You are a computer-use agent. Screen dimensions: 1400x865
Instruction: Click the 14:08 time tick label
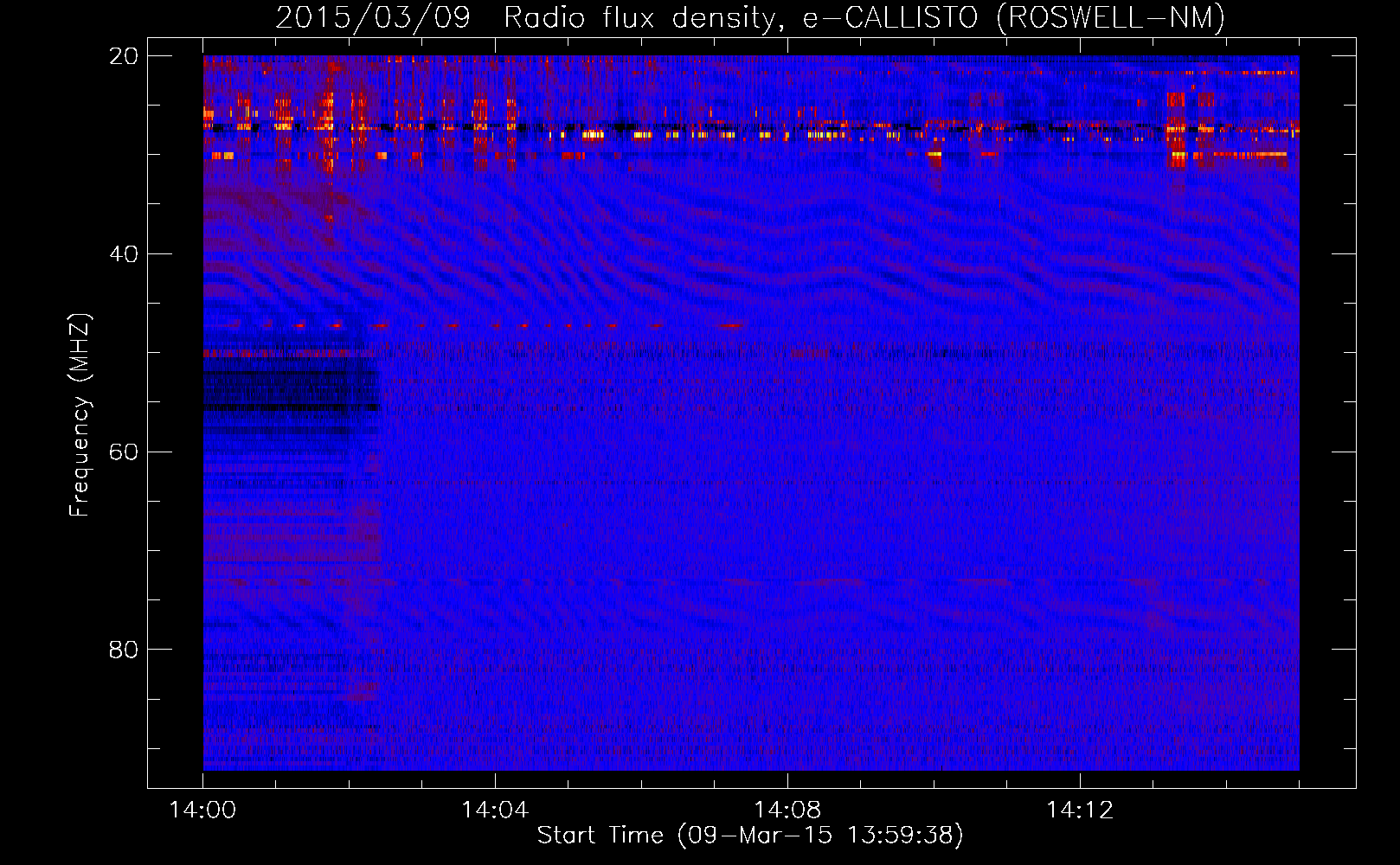pyautogui.click(x=787, y=811)
